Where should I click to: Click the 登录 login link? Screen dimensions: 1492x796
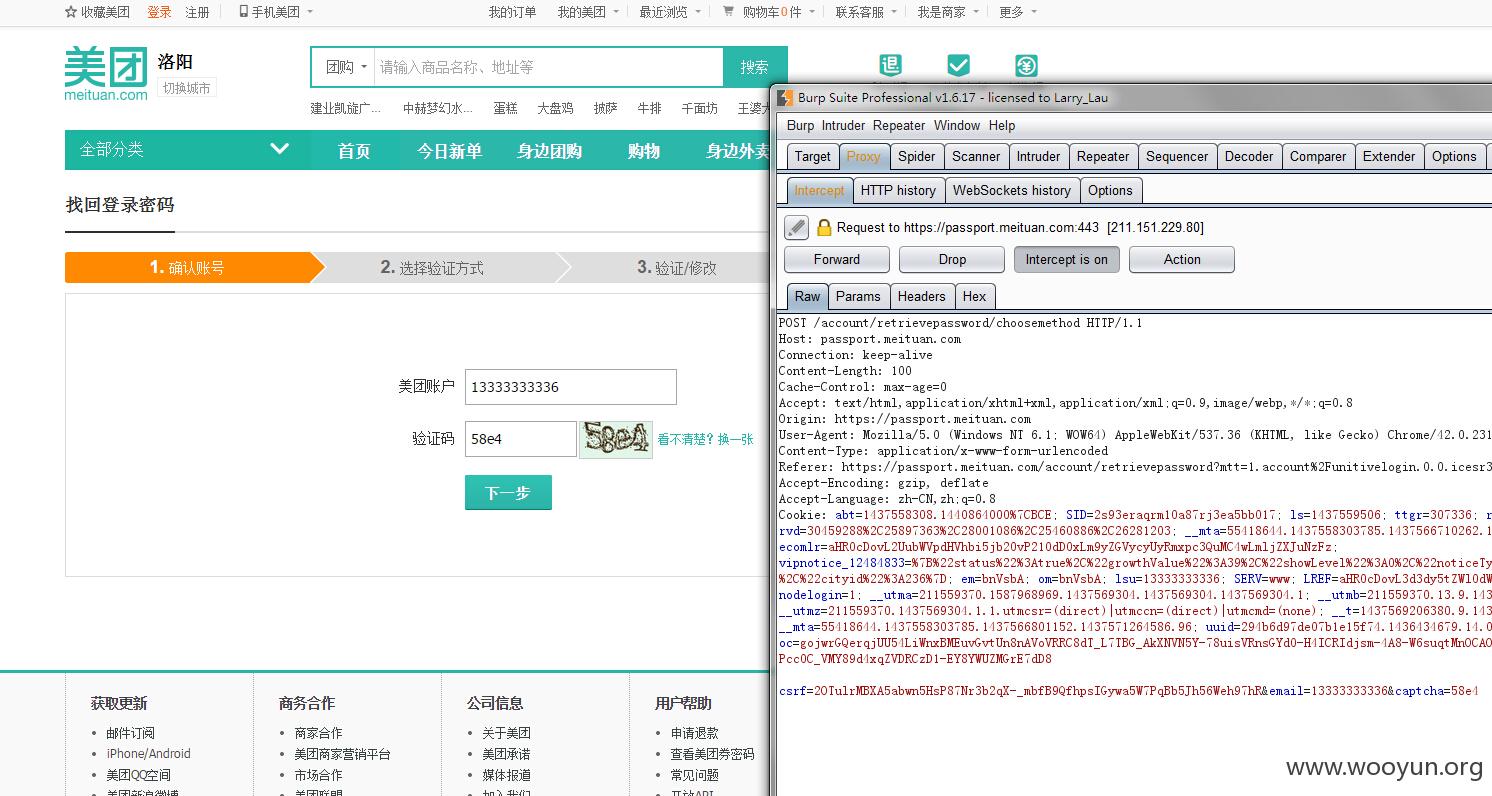[159, 12]
